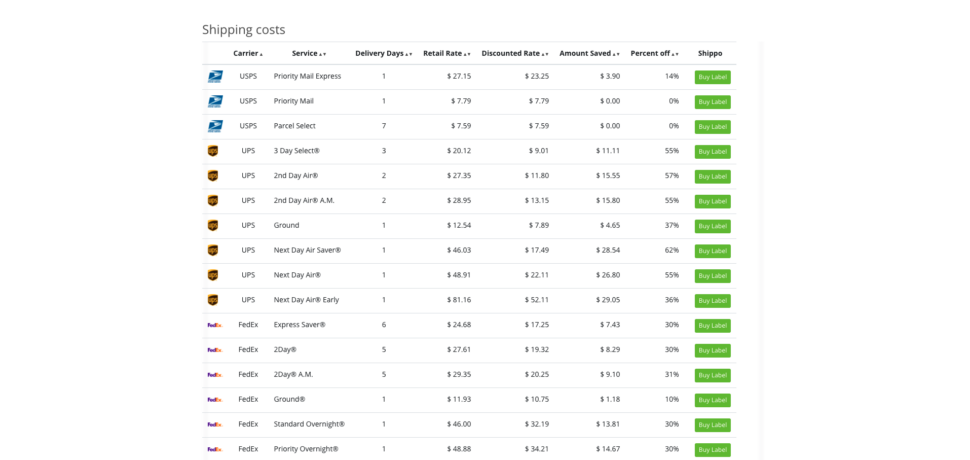Click the FedEx logo for 2Day® at $27.61

[x=215, y=349]
